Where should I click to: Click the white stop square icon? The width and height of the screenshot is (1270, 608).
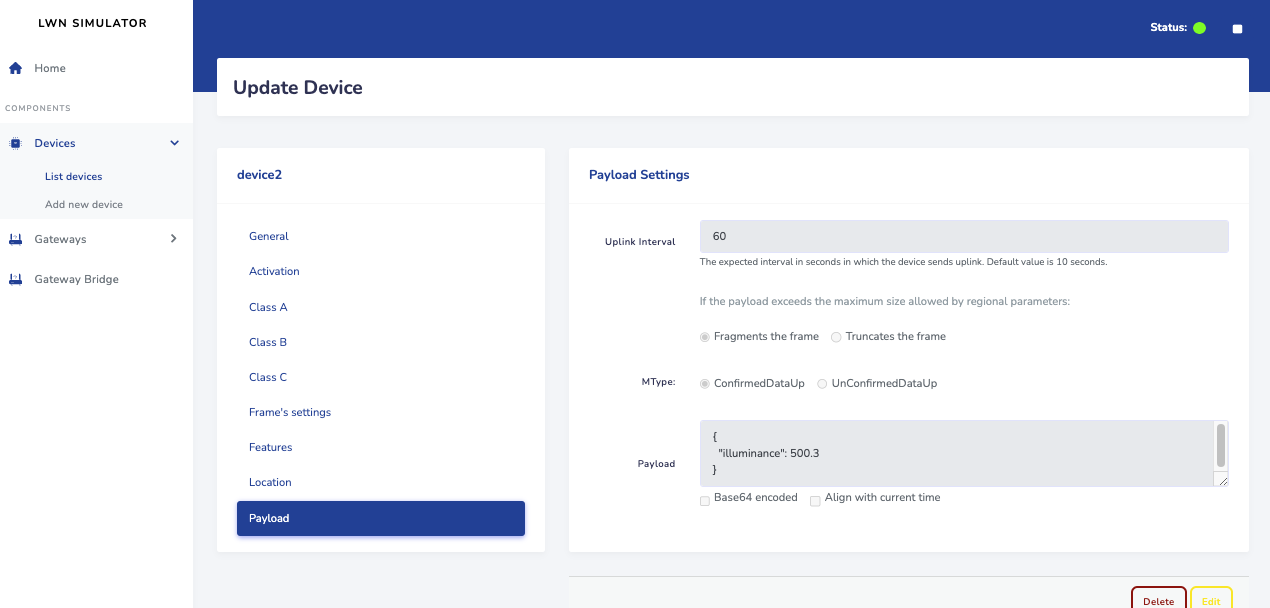pos(1237,29)
